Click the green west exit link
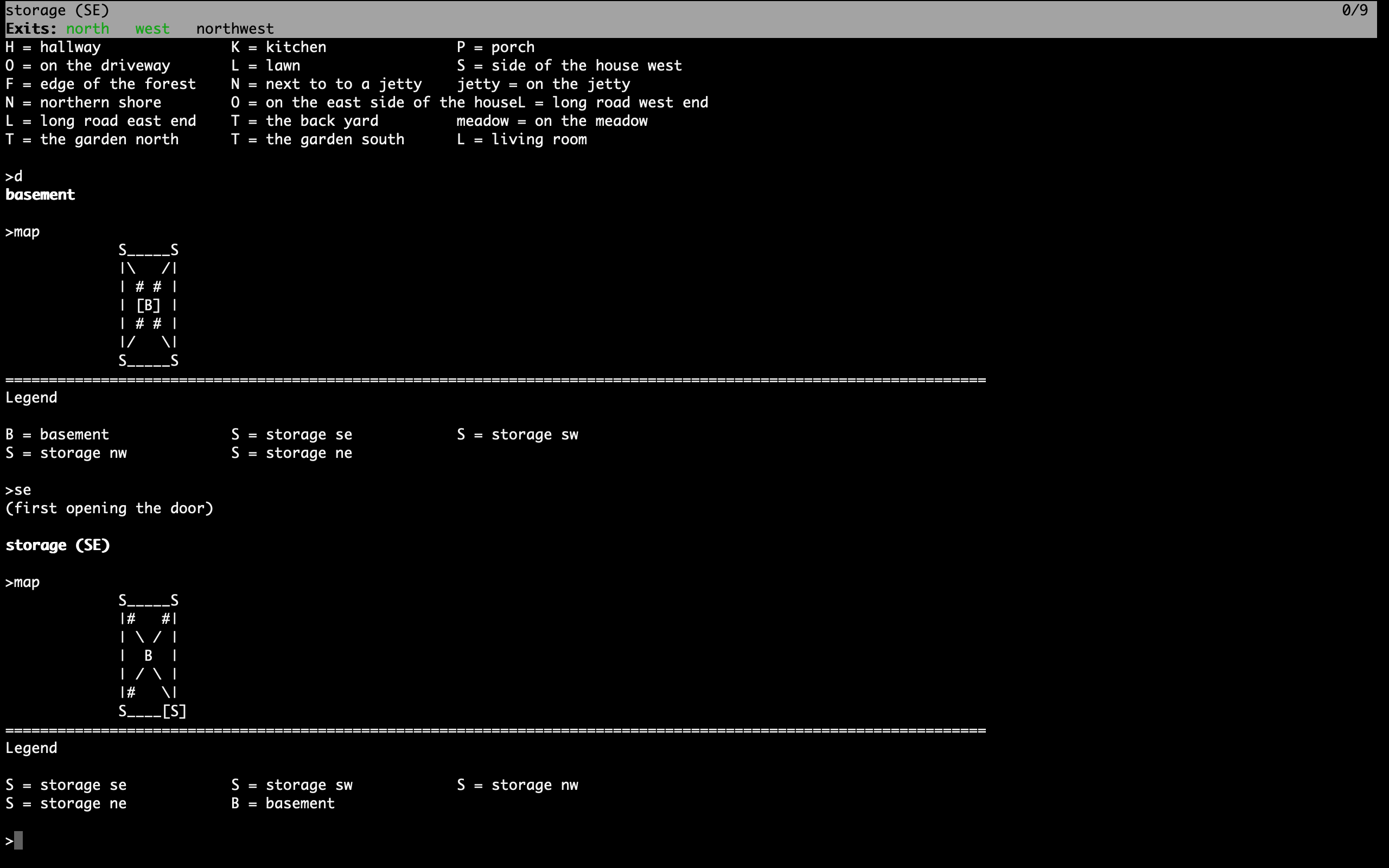Screen dimensions: 1389x868 pos(152,29)
